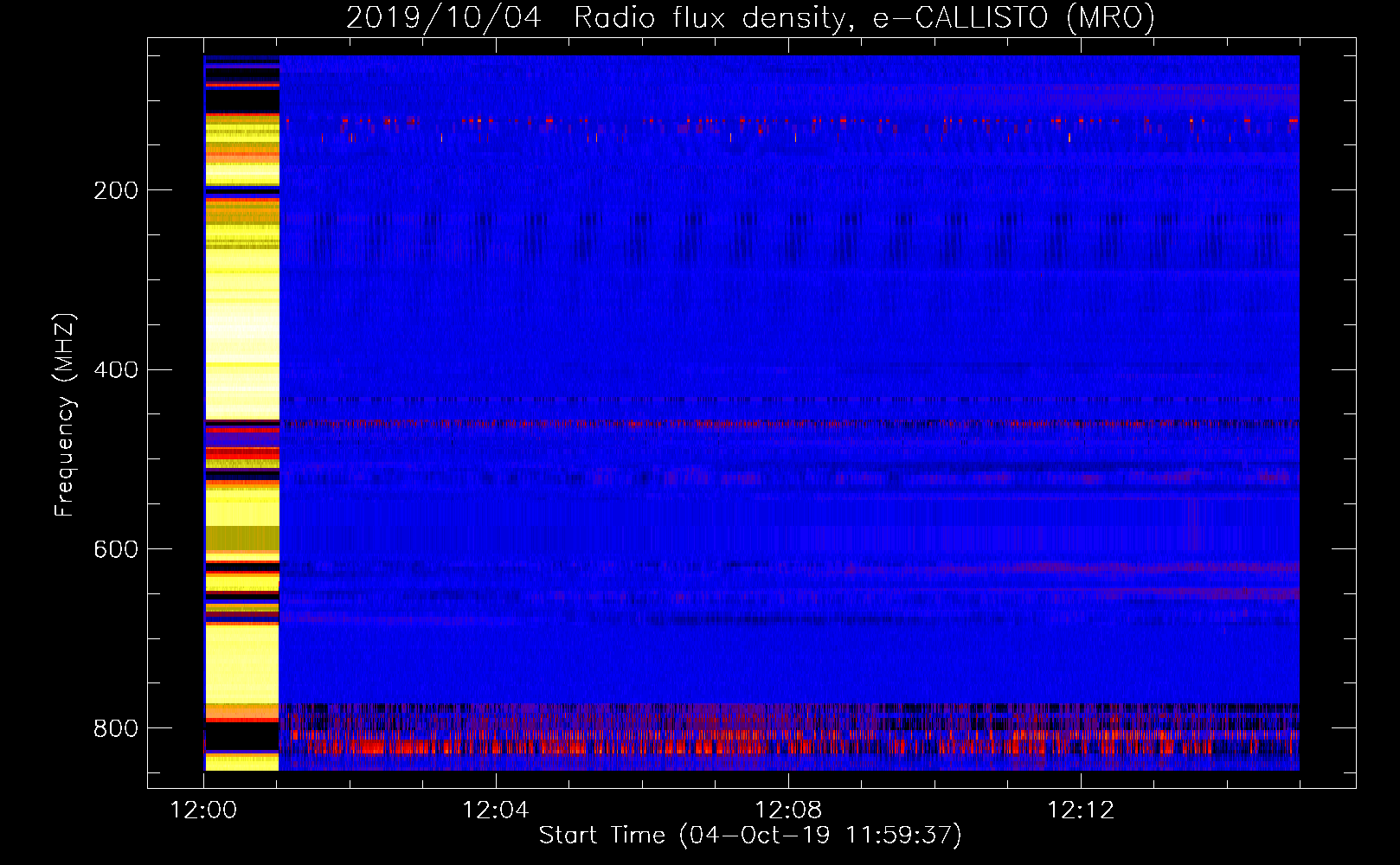Click the '12:12' time tick label
This screenshot has width=1400, height=865.
(x=1081, y=811)
